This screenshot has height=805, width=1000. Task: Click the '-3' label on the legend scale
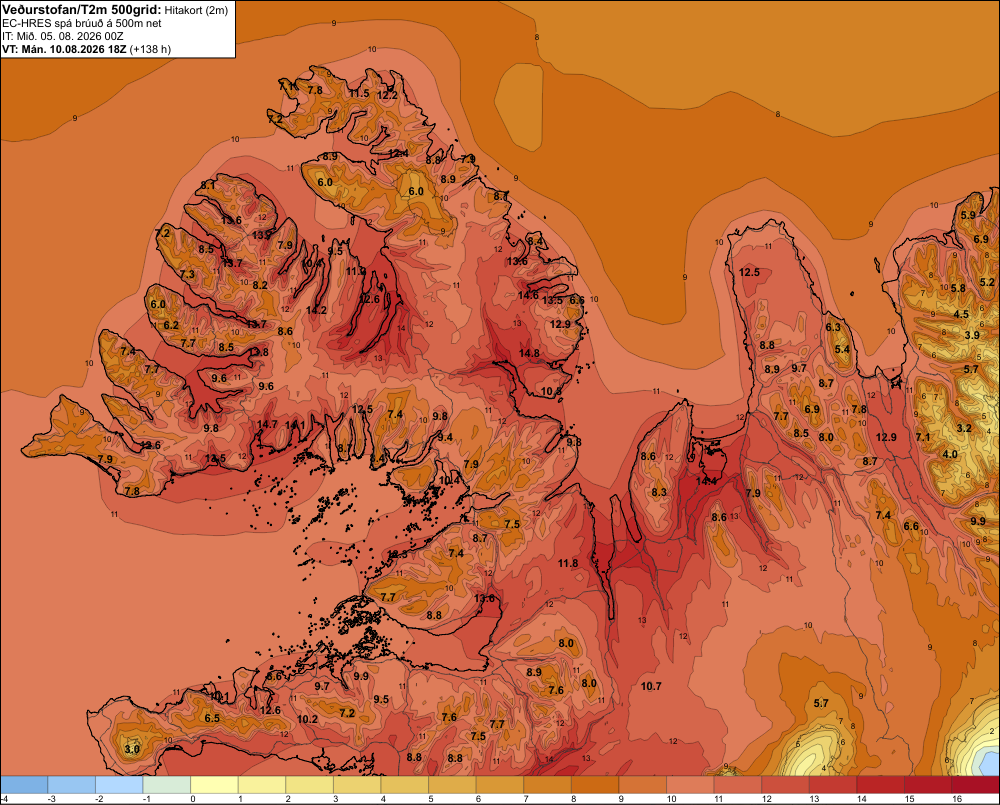click(x=53, y=799)
